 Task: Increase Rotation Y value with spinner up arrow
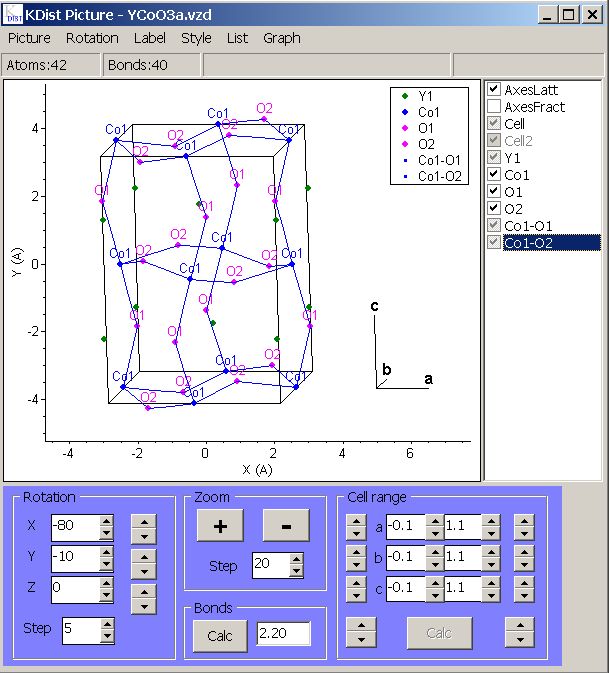pyautogui.click(x=106, y=552)
